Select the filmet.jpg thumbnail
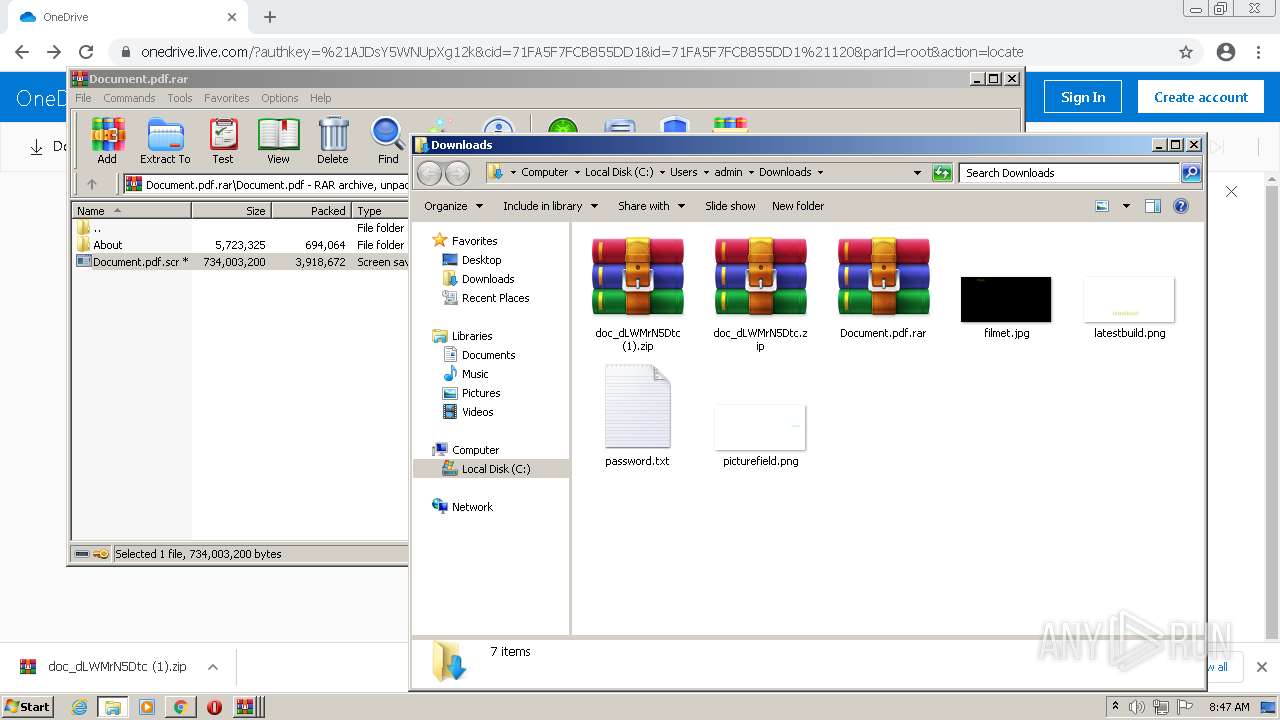The width and height of the screenshot is (1280, 720). click(1006, 300)
